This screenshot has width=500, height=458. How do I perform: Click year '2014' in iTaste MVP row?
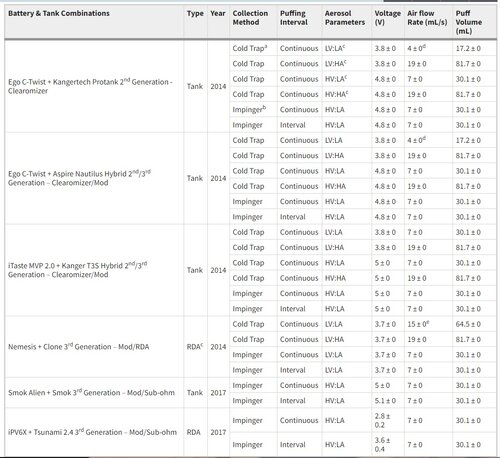(218, 270)
